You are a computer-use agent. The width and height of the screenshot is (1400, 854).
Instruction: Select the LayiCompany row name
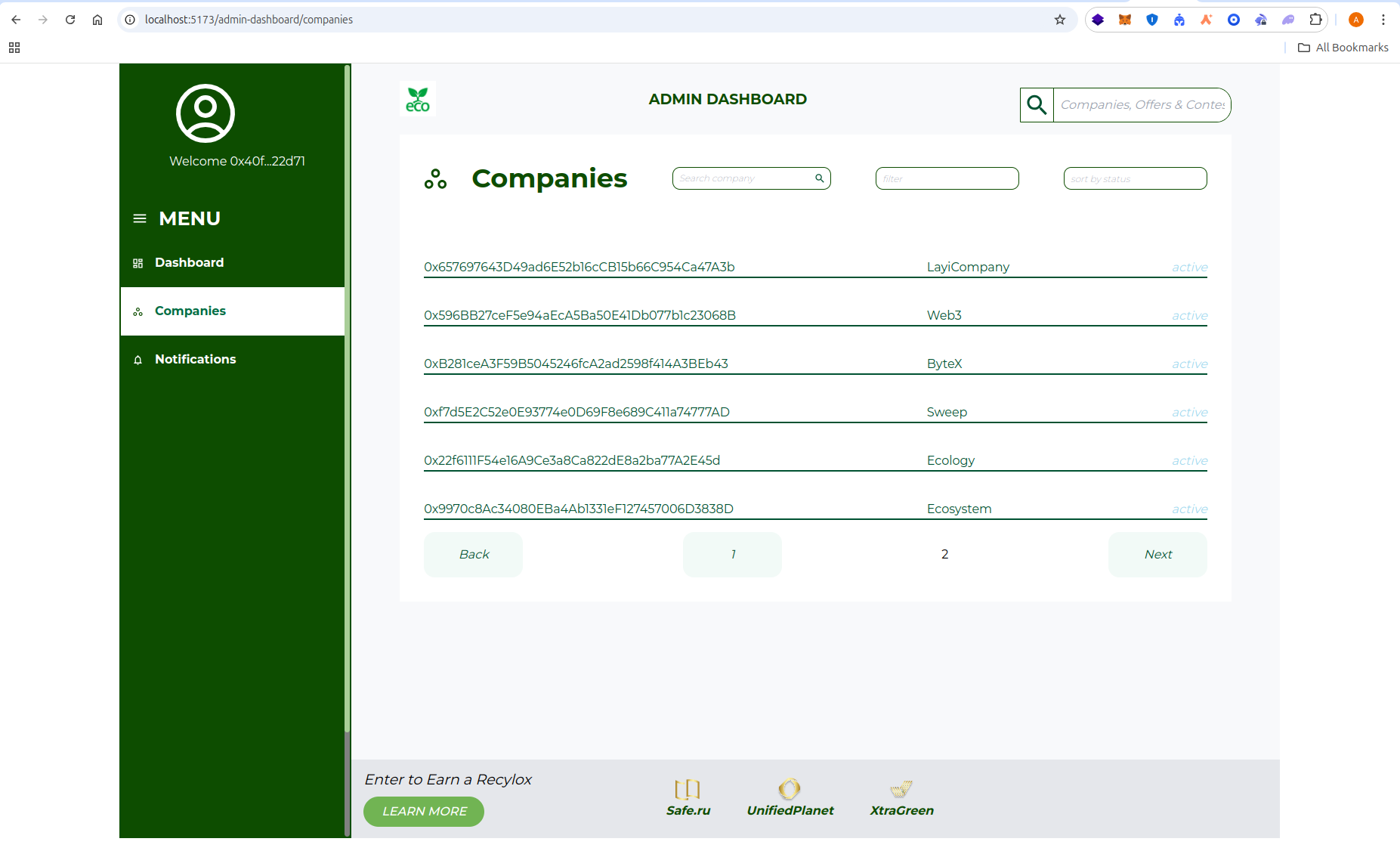point(968,268)
